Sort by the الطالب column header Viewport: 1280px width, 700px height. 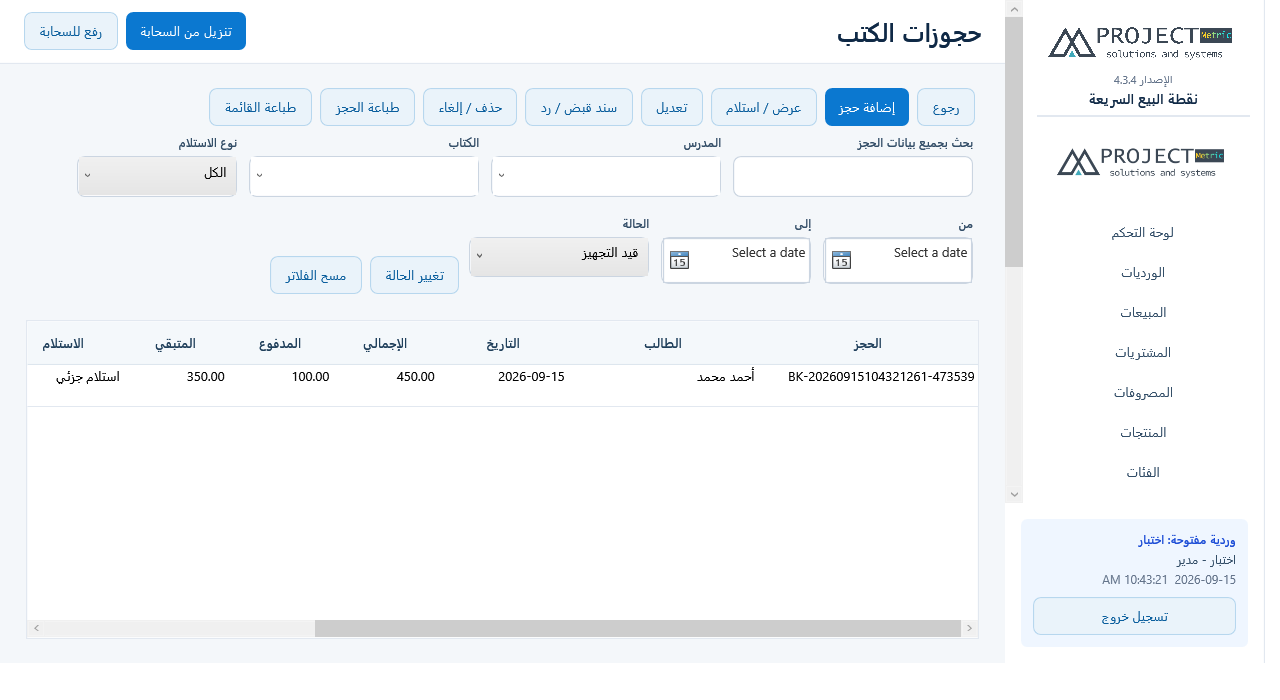click(x=662, y=343)
